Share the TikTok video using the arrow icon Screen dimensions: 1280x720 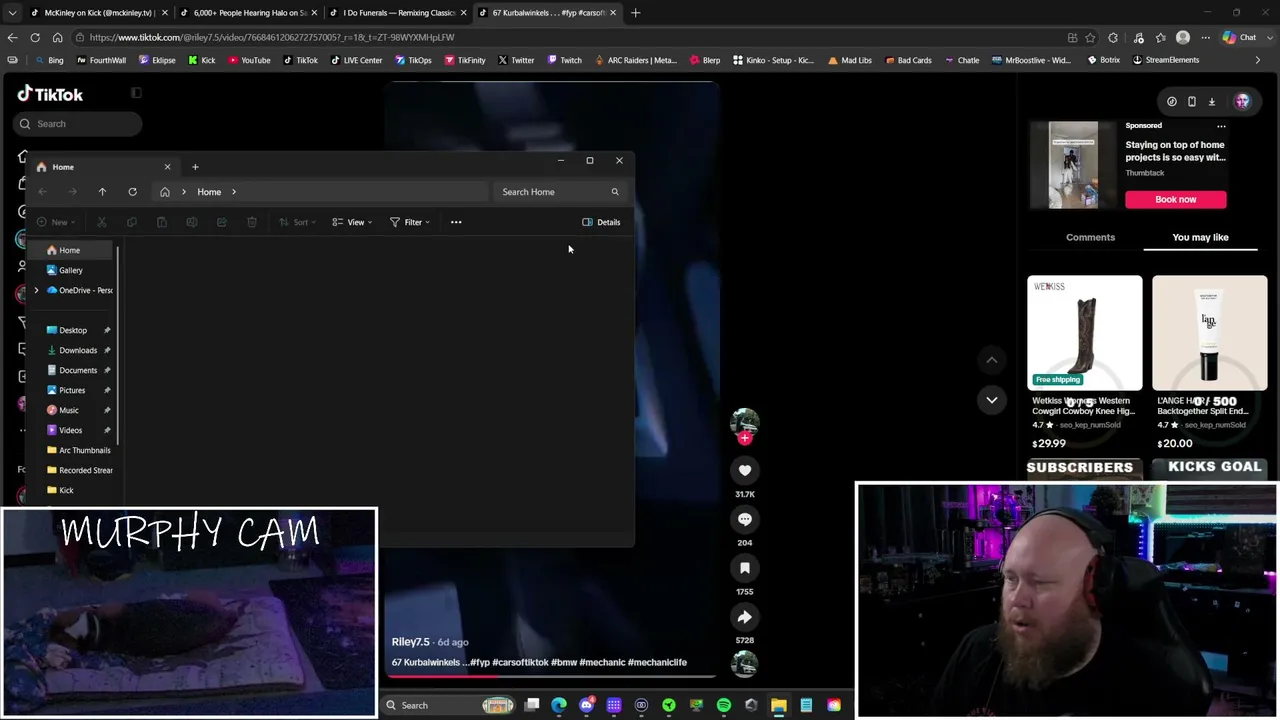[x=744, y=617]
